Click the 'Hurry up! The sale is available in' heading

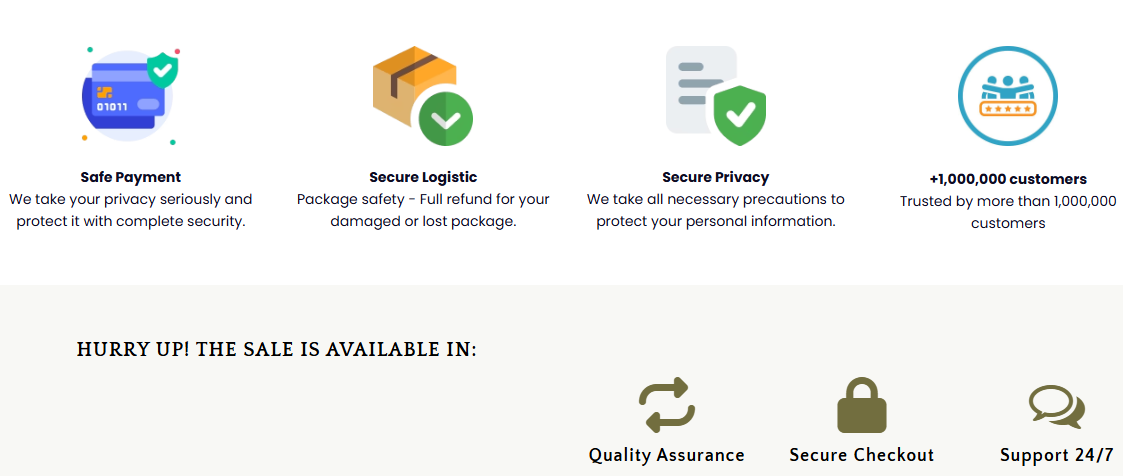click(277, 349)
